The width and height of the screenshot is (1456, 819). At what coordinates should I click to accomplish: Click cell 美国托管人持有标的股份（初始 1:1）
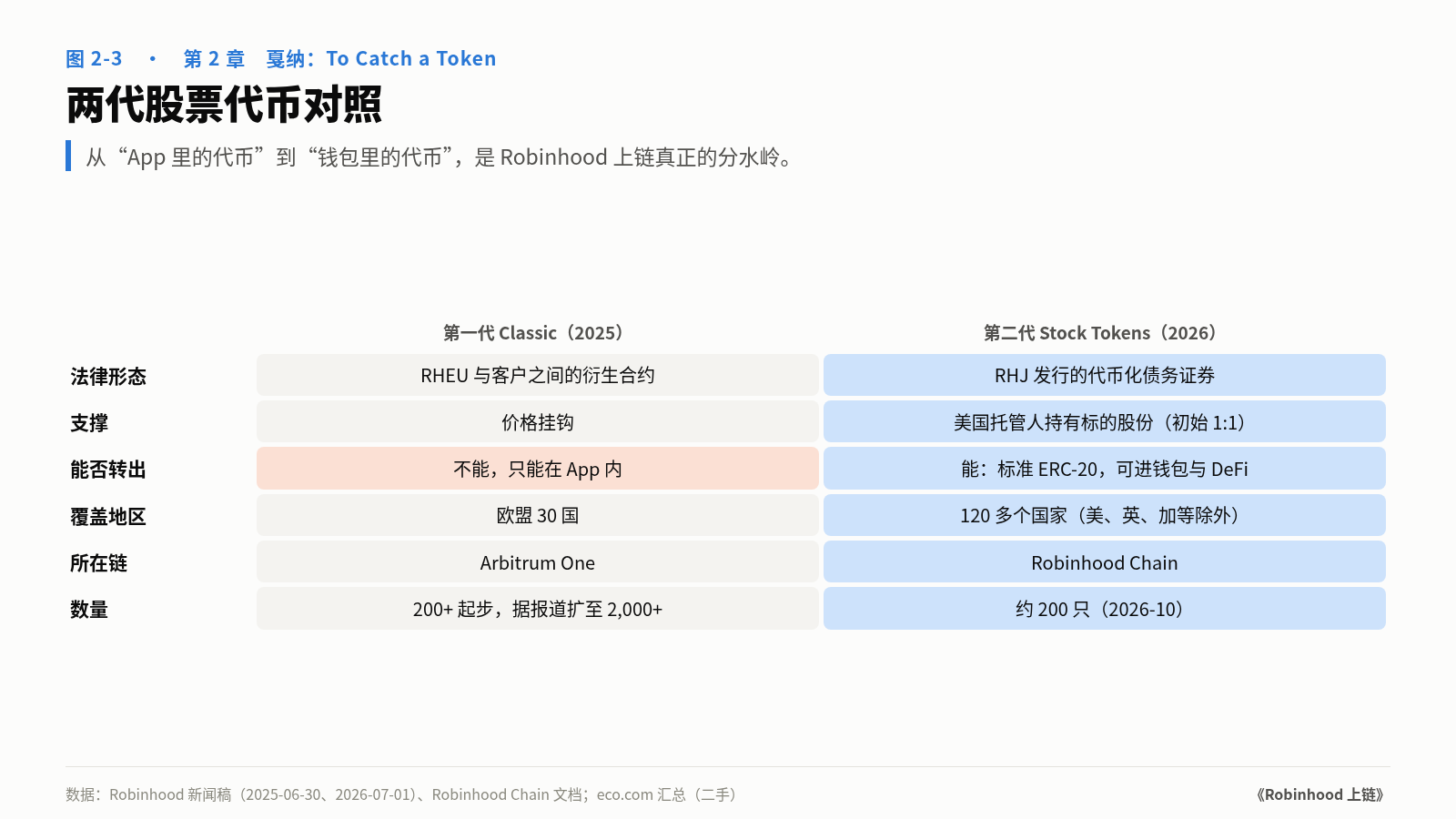[x=1105, y=422]
